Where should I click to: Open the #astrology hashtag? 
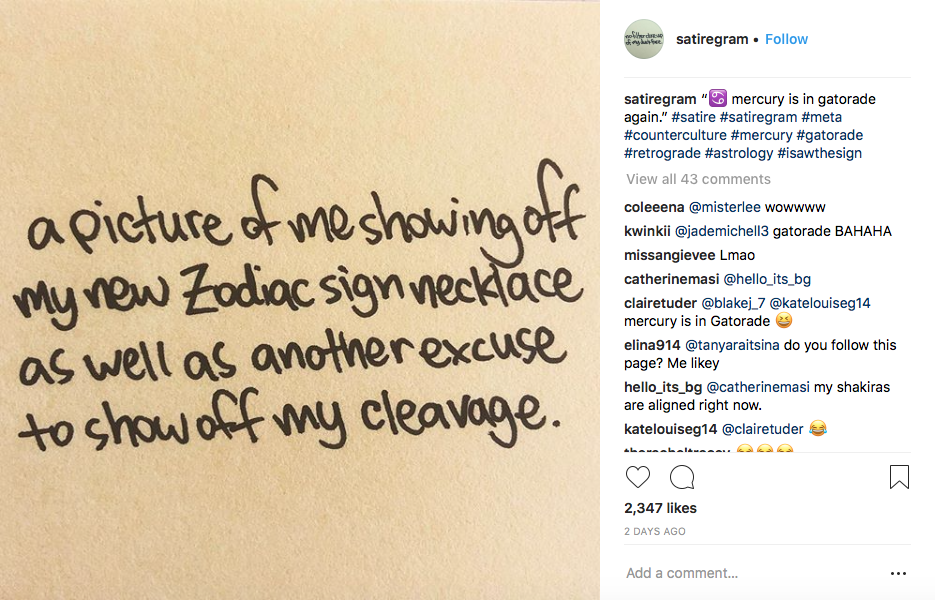pos(739,153)
